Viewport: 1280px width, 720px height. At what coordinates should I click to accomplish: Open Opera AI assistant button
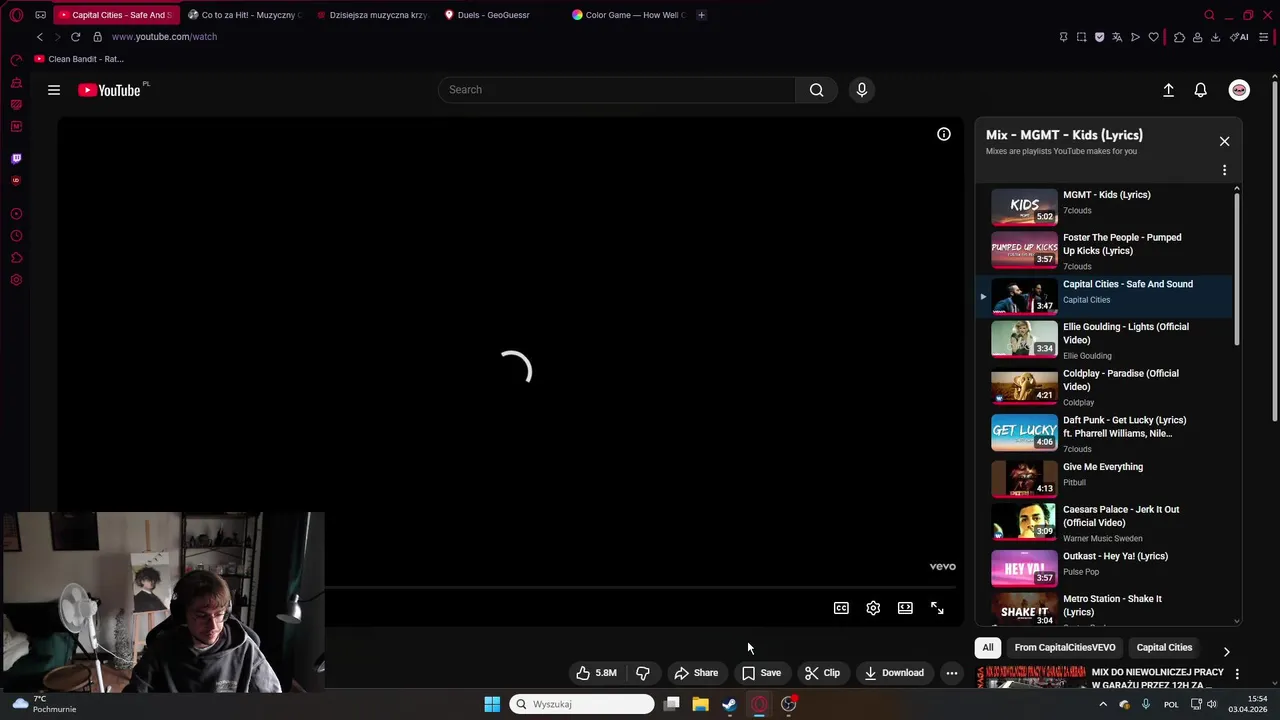click(x=1240, y=37)
